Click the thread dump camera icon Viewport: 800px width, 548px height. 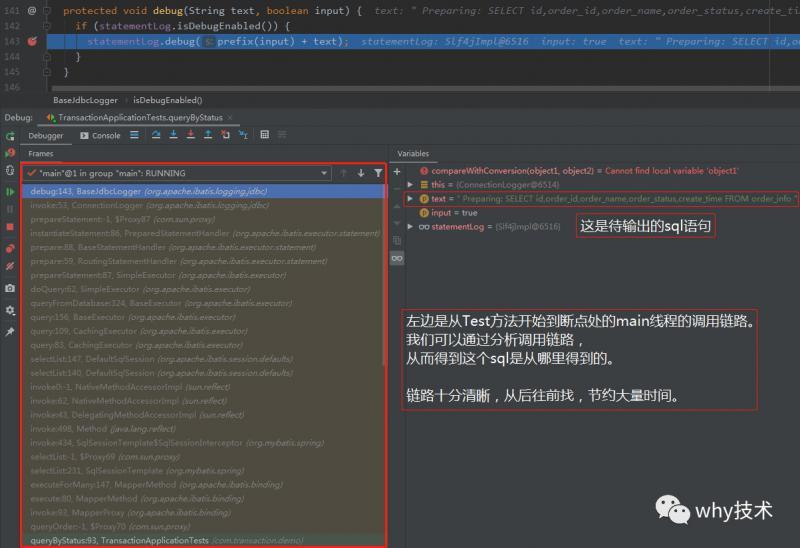tap(10, 288)
